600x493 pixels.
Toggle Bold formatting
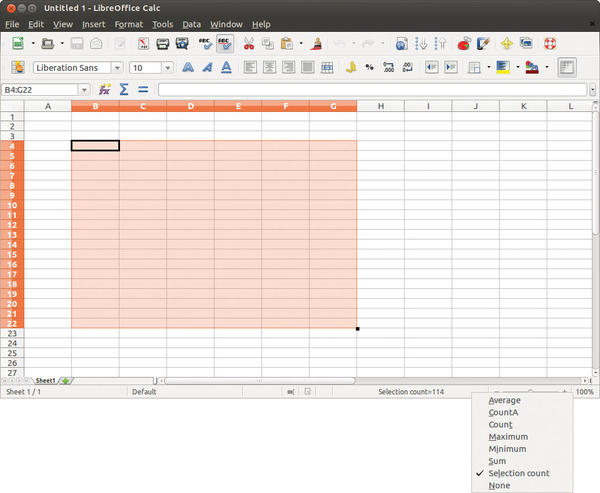click(x=188, y=67)
